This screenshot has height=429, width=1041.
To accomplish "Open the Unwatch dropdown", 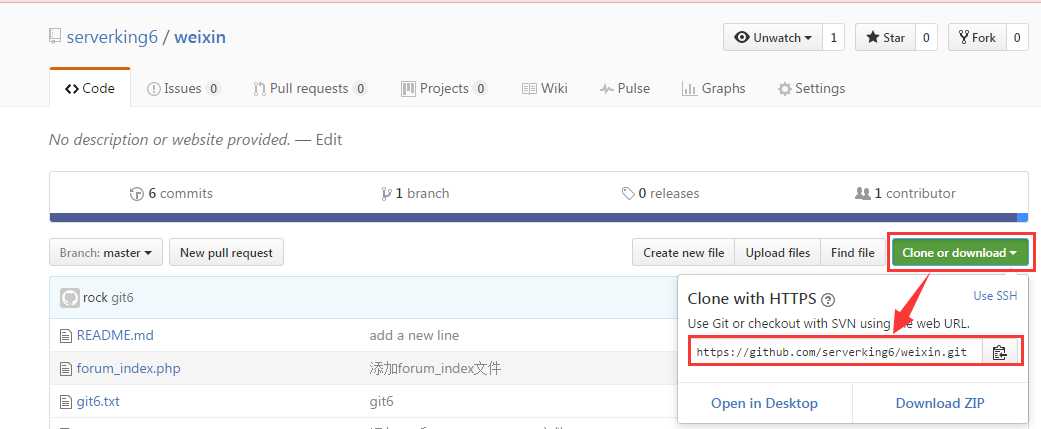I will pyautogui.click(x=773, y=38).
